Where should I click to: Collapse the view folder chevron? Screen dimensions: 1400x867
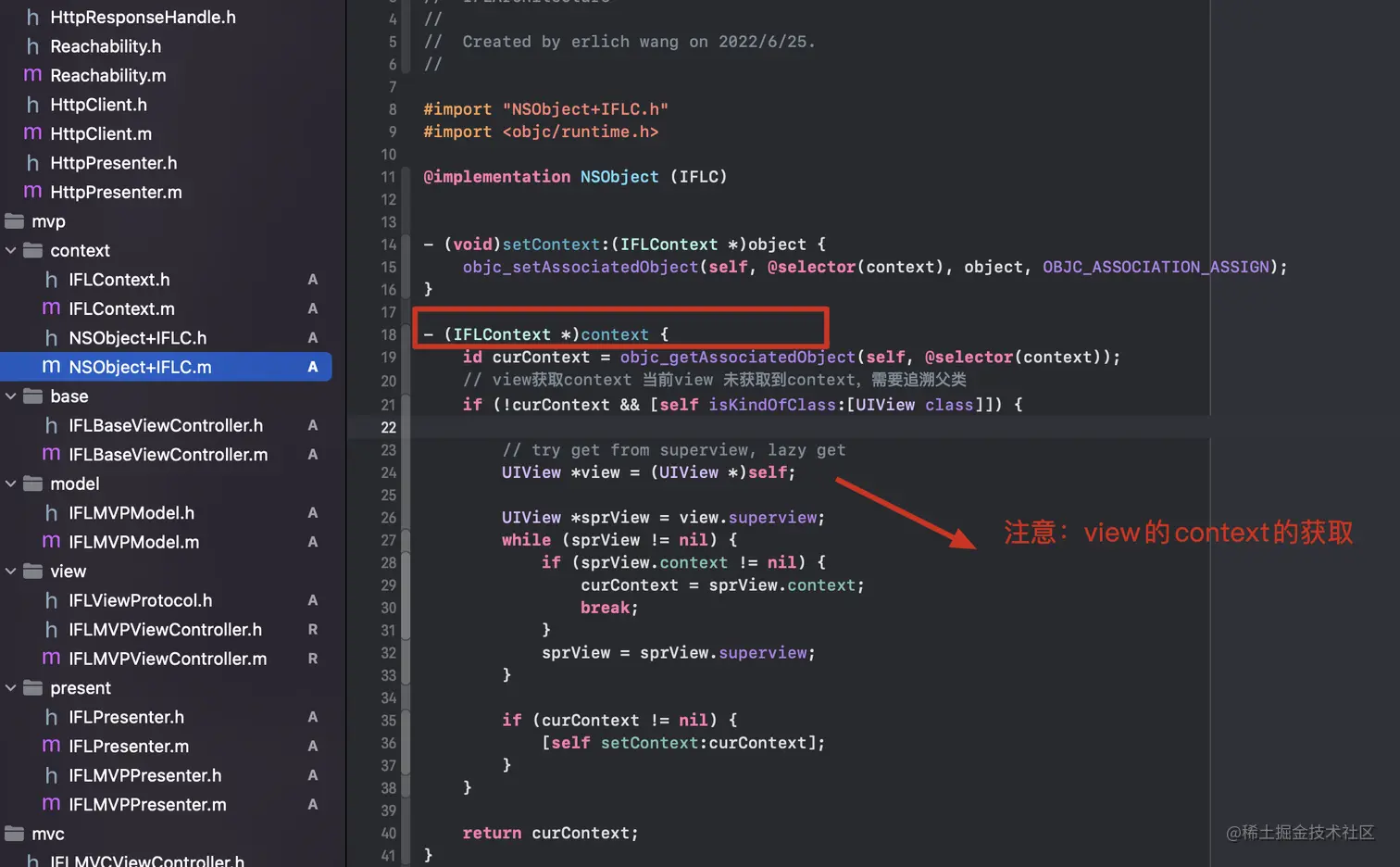point(11,572)
